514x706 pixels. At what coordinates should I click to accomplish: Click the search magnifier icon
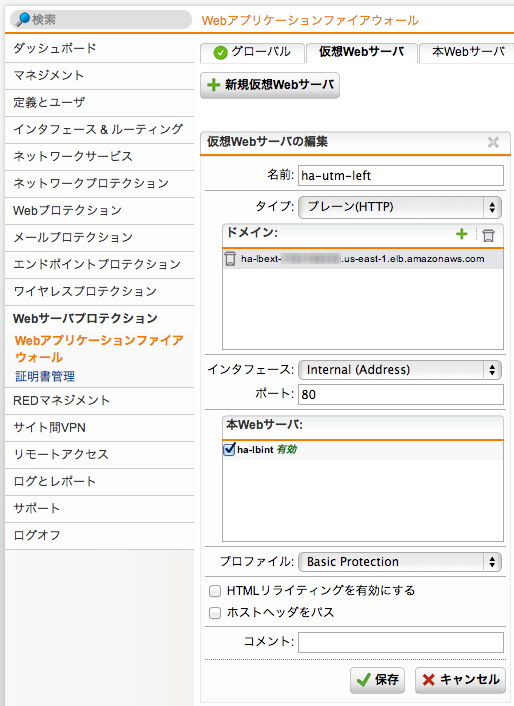[23, 19]
